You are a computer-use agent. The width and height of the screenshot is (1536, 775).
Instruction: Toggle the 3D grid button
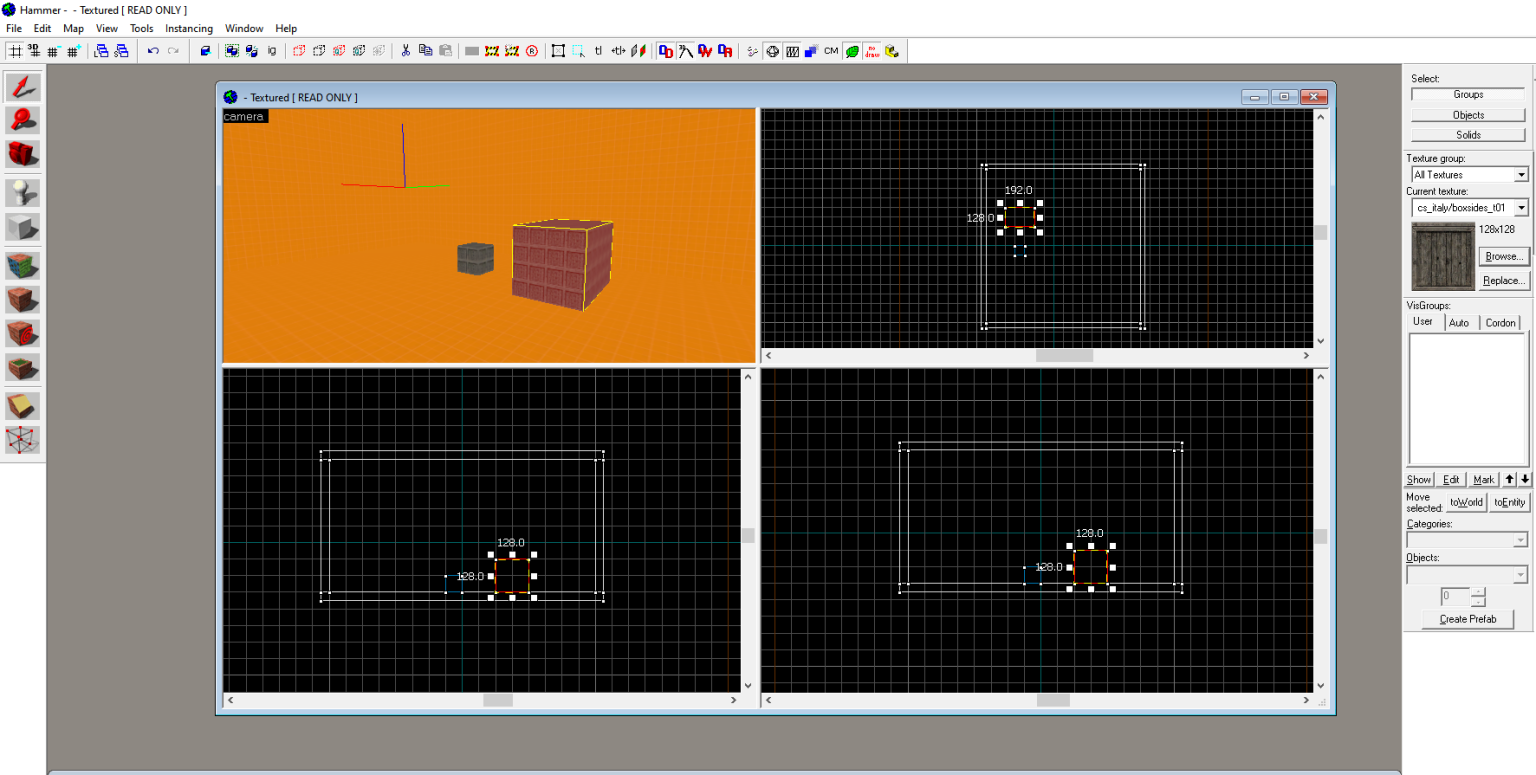[x=33, y=51]
